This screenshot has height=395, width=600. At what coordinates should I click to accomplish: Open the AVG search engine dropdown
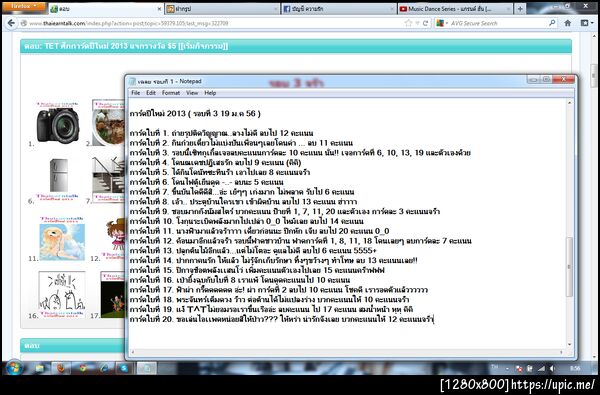(x=443, y=23)
